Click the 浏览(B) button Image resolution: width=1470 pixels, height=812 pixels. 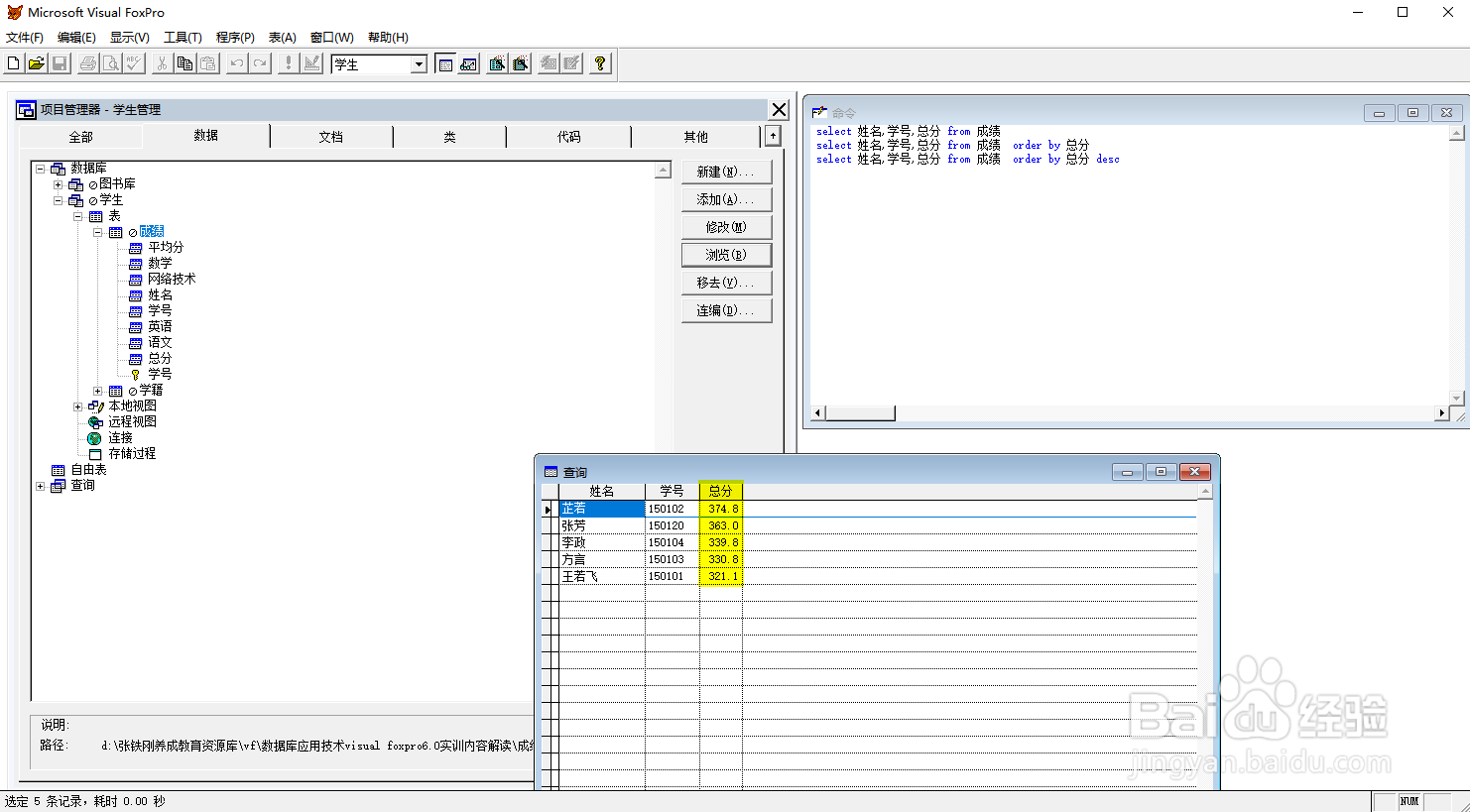click(x=726, y=255)
